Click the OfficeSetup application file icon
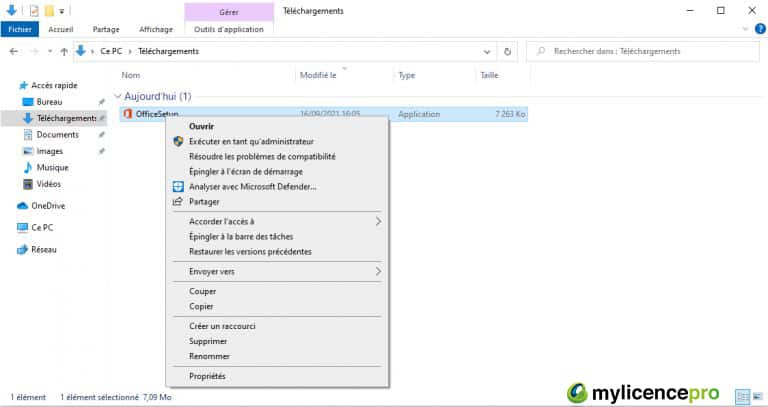 (x=127, y=114)
